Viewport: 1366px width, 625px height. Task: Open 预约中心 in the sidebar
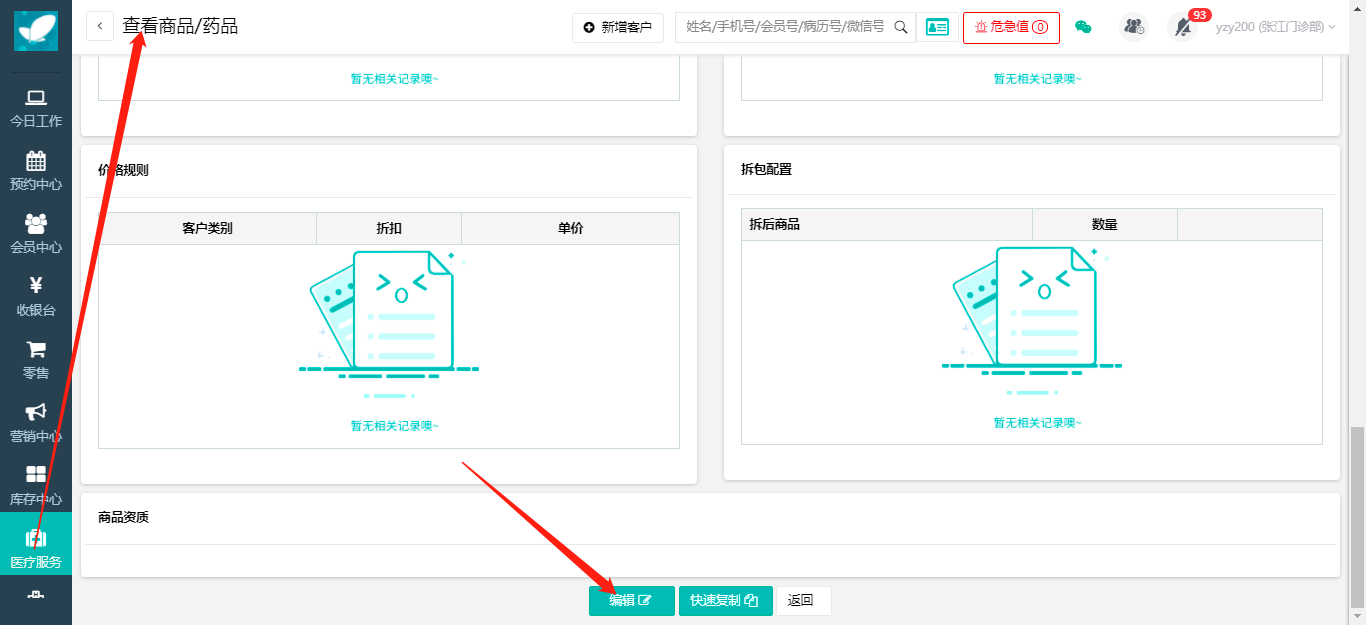pos(36,171)
